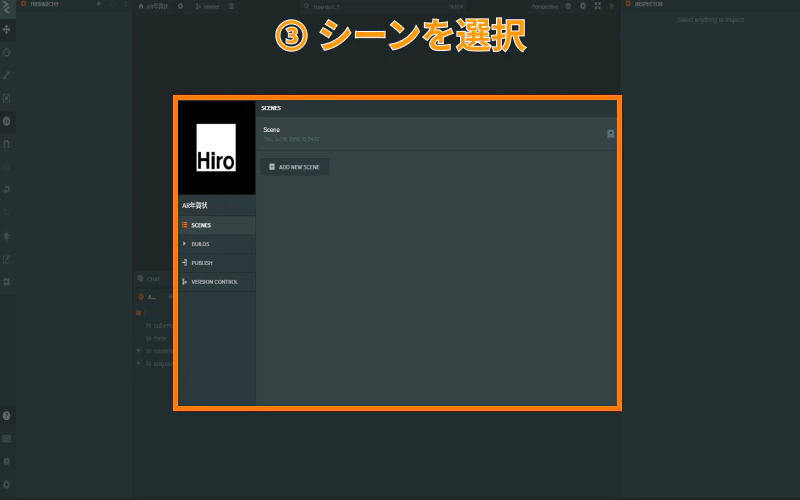
Task: Select the fonts assets folder
Action: click(157, 338)
